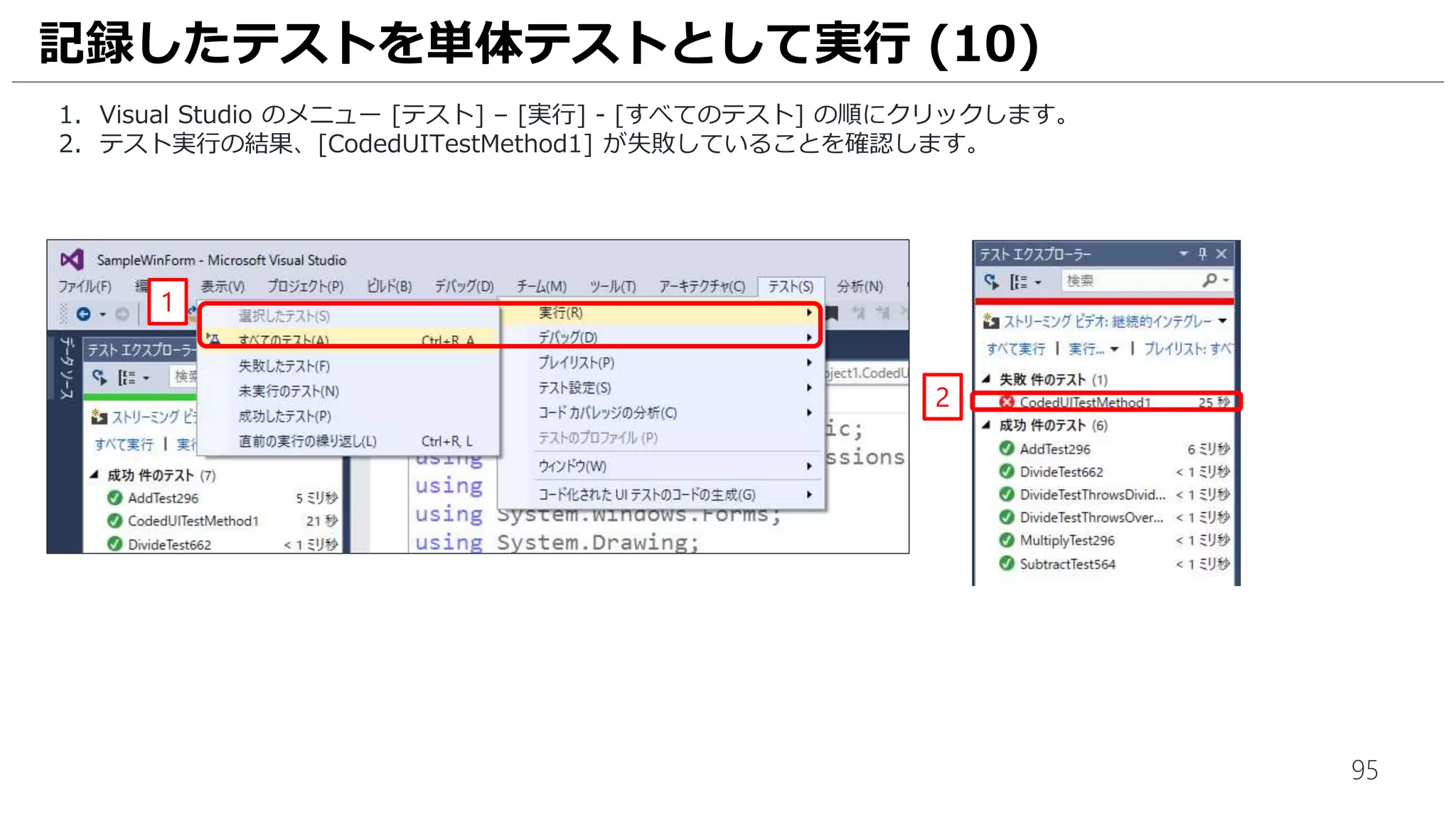Click green check icon beside DivideTest662 in left panel
The image size is (1456, 819).
tap(114, 544)
